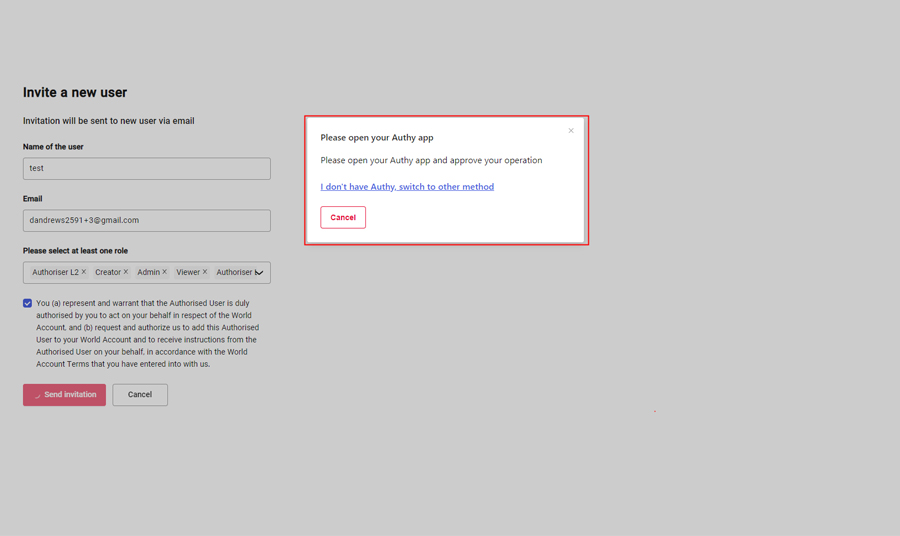
Task: Click the loading spinner on Send invitation
Action: (x=37, y=396)
